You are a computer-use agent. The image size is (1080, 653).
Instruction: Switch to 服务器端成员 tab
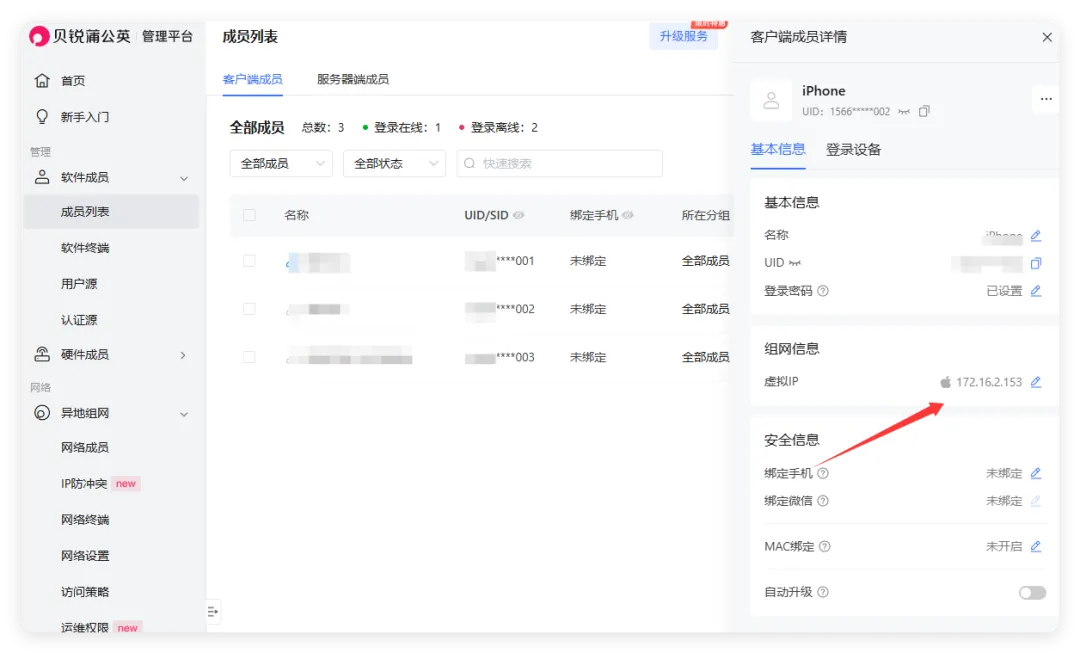coord(353,79)
